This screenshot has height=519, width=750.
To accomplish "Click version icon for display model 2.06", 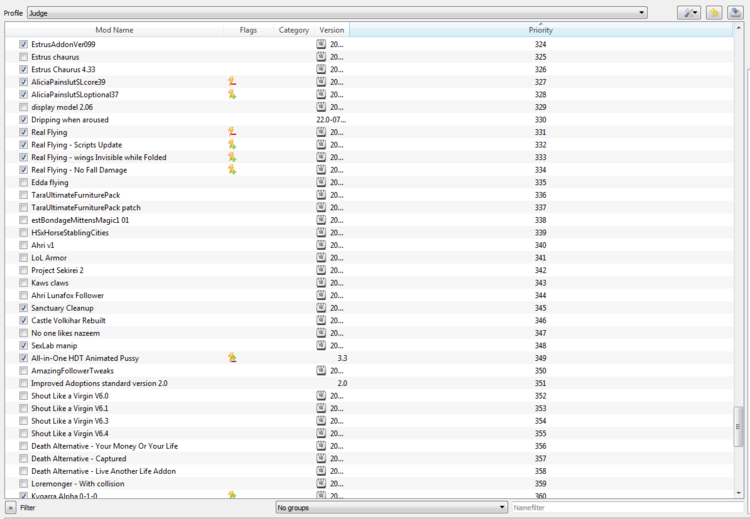I will (321, 107).
